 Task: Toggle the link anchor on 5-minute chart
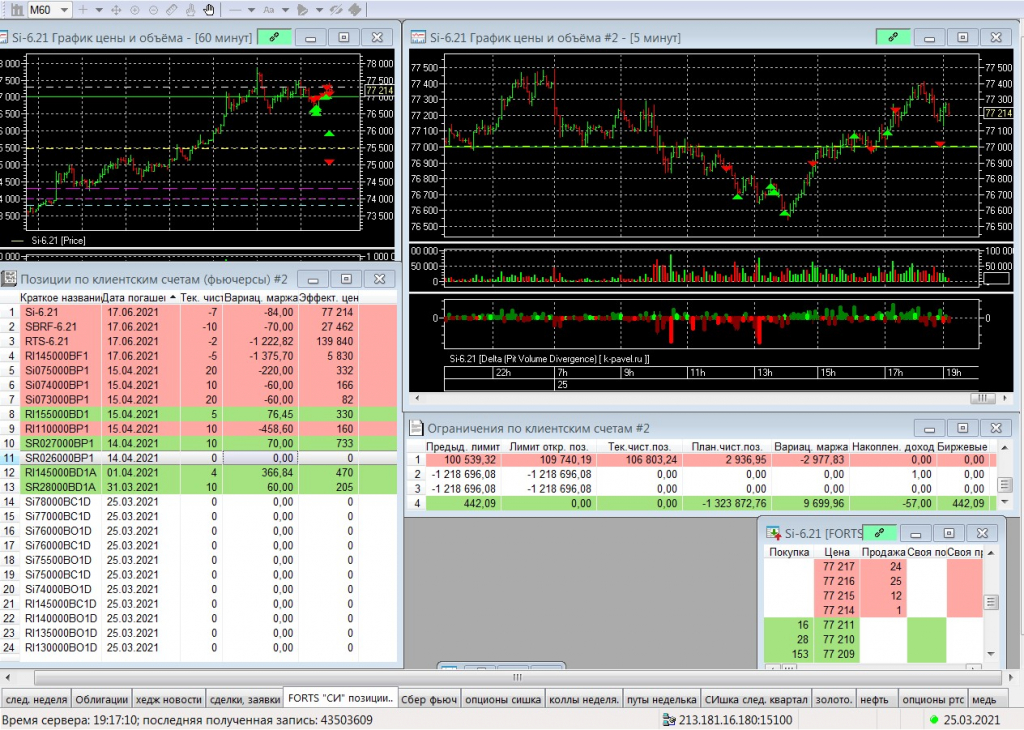click(x=893, y=37)
